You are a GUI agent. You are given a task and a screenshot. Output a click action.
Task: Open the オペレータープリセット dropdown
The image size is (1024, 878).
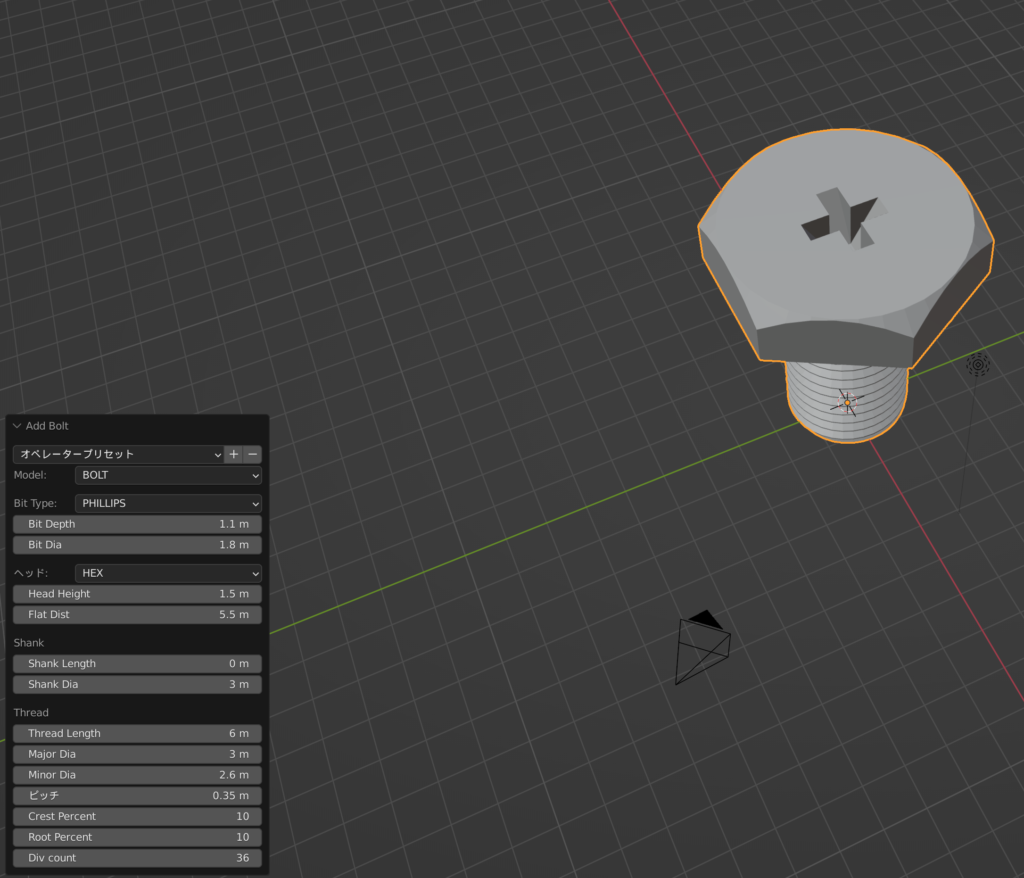tap(117, 454)
